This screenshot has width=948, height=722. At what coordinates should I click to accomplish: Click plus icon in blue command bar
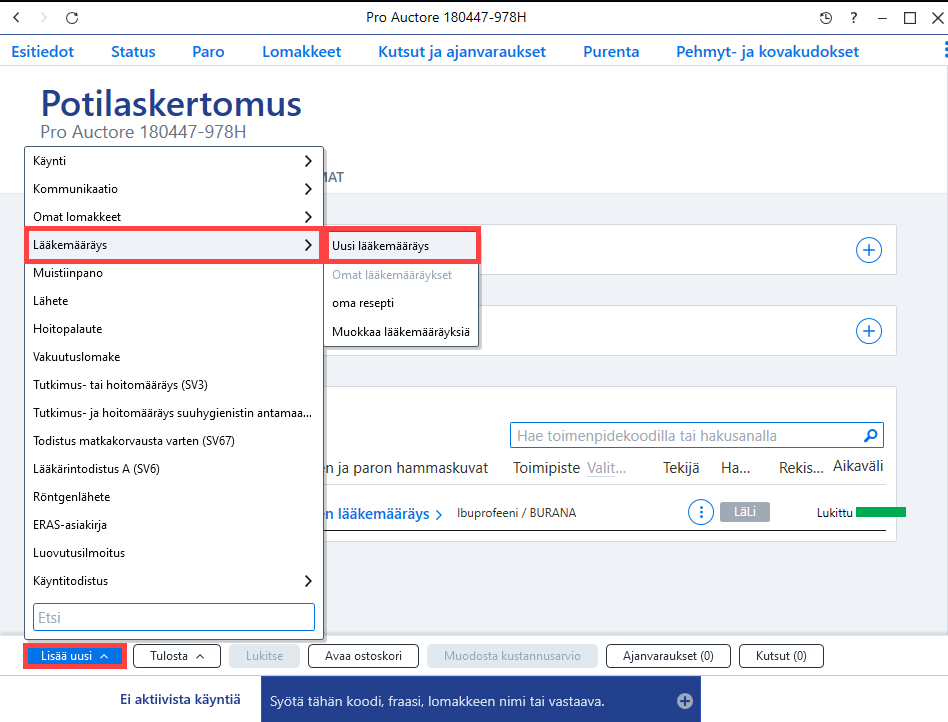click(x=684, y=701)
